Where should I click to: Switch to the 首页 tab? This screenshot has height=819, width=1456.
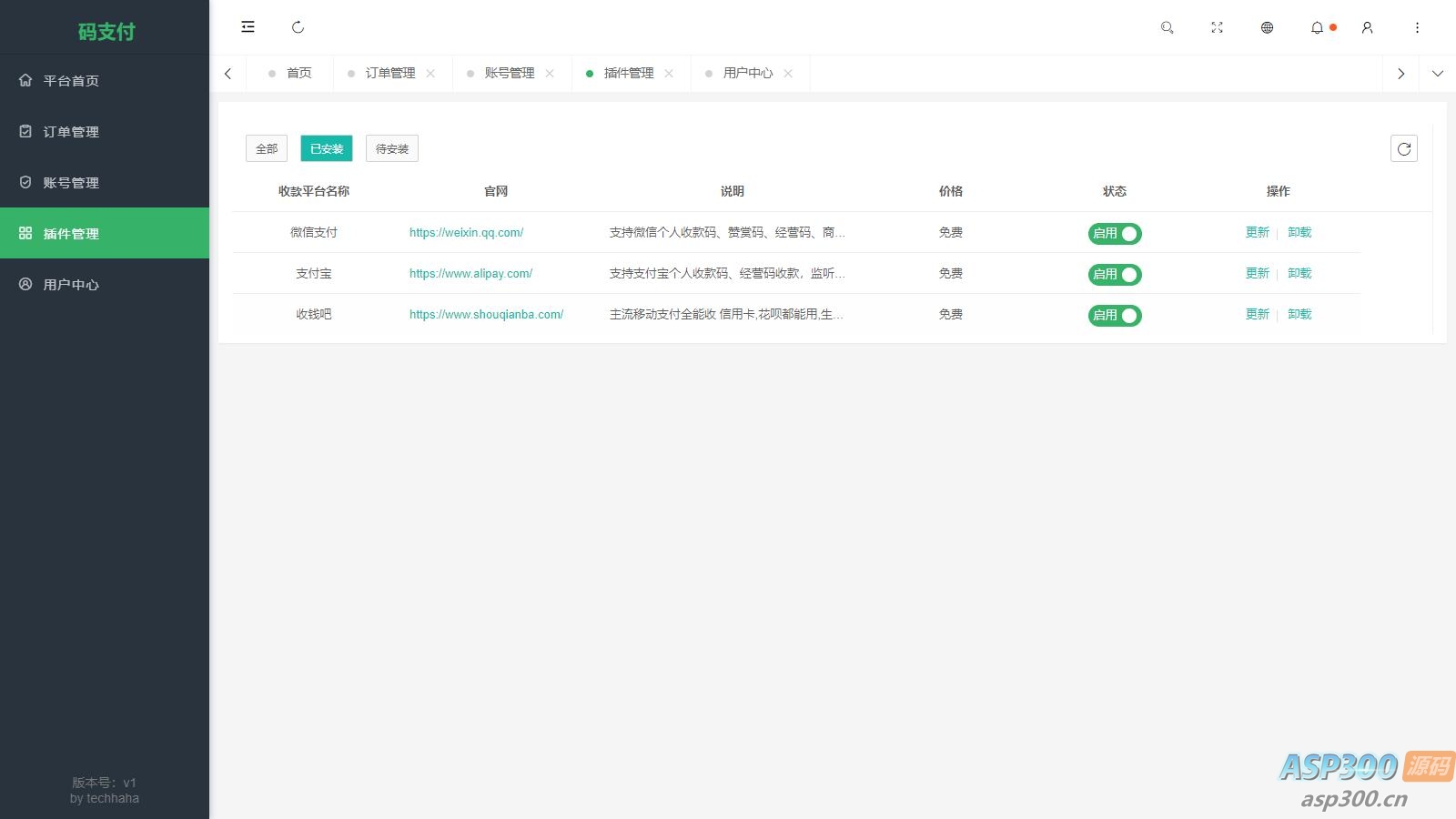(290, 73)
